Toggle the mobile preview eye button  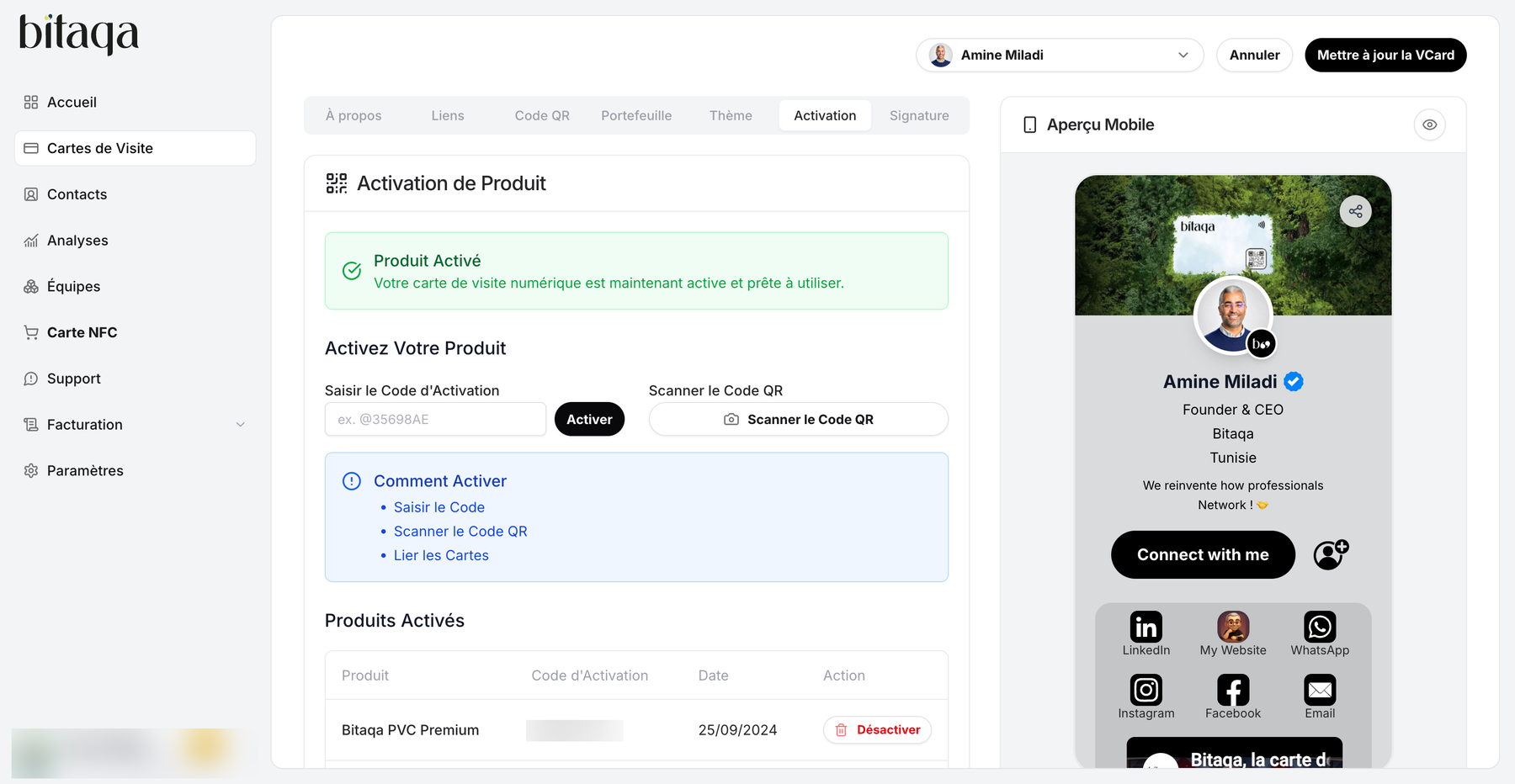click(x=1429, y=124)
